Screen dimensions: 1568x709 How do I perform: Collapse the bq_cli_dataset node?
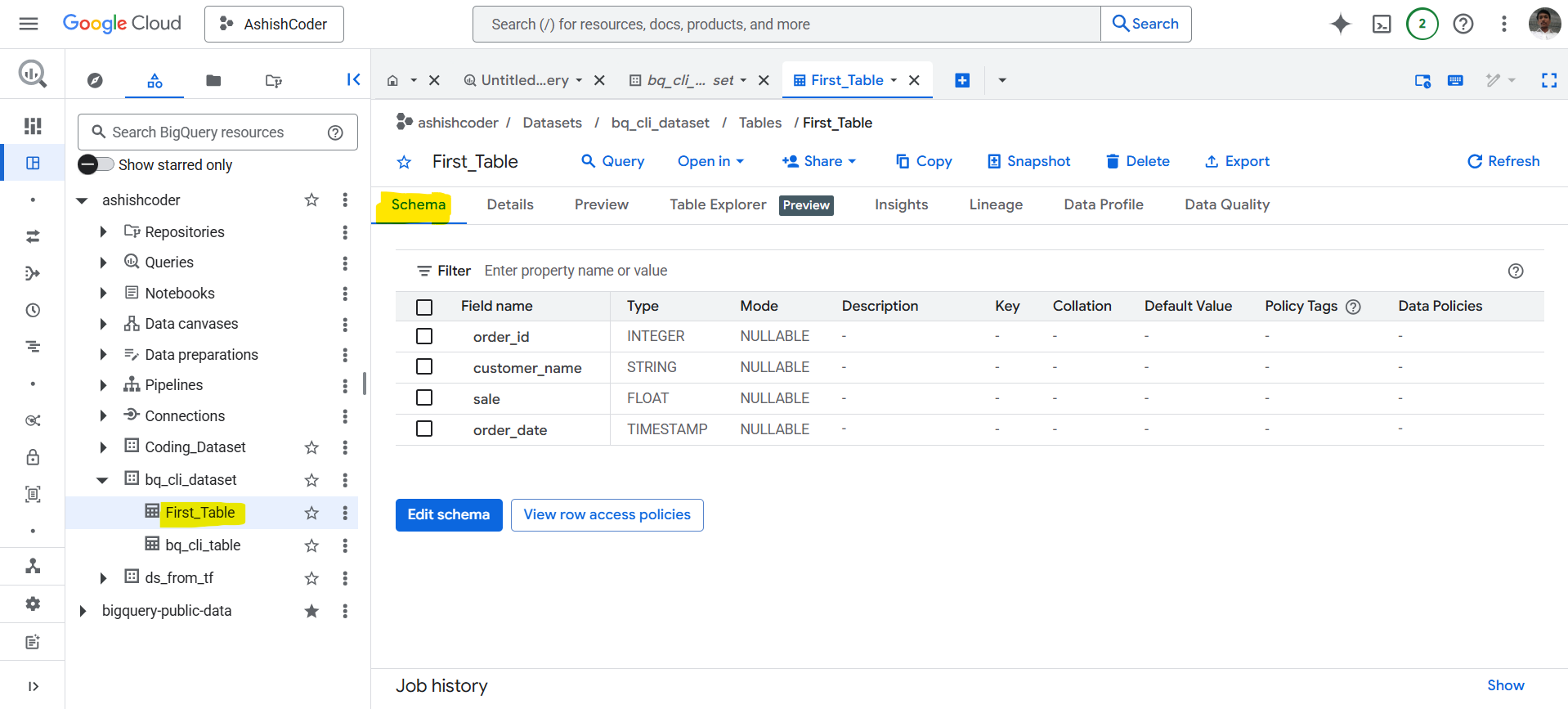(102, 480)
